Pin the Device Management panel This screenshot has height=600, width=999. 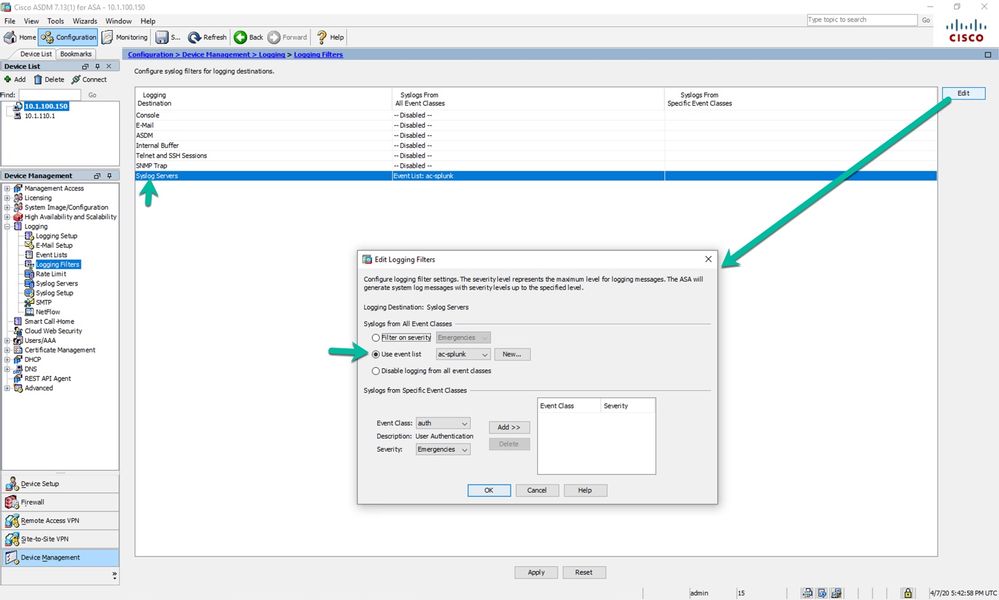(x=110, y=176)
